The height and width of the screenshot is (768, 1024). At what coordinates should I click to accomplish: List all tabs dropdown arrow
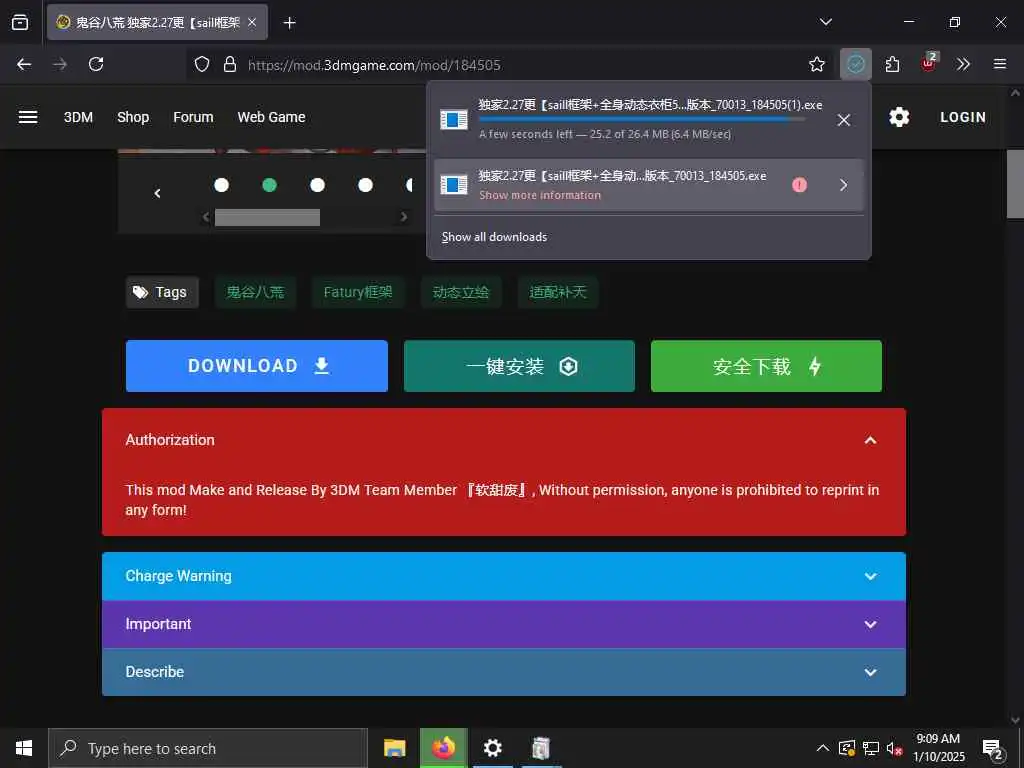click(x=825, y=22)
